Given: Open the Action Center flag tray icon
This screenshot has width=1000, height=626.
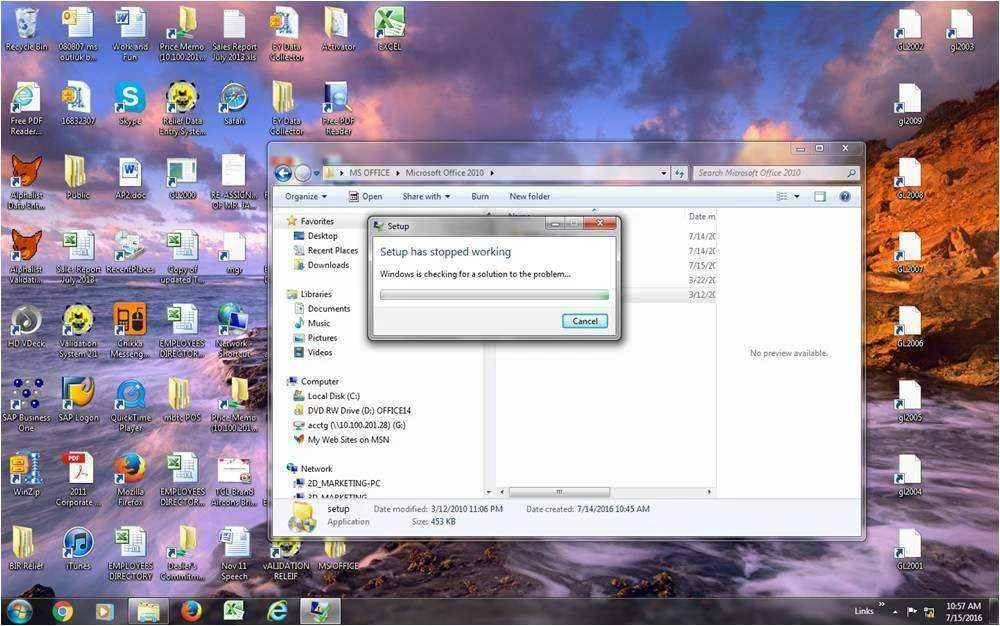Looking at the screenshot, I should pyautogui.click(x=912, y=612).
